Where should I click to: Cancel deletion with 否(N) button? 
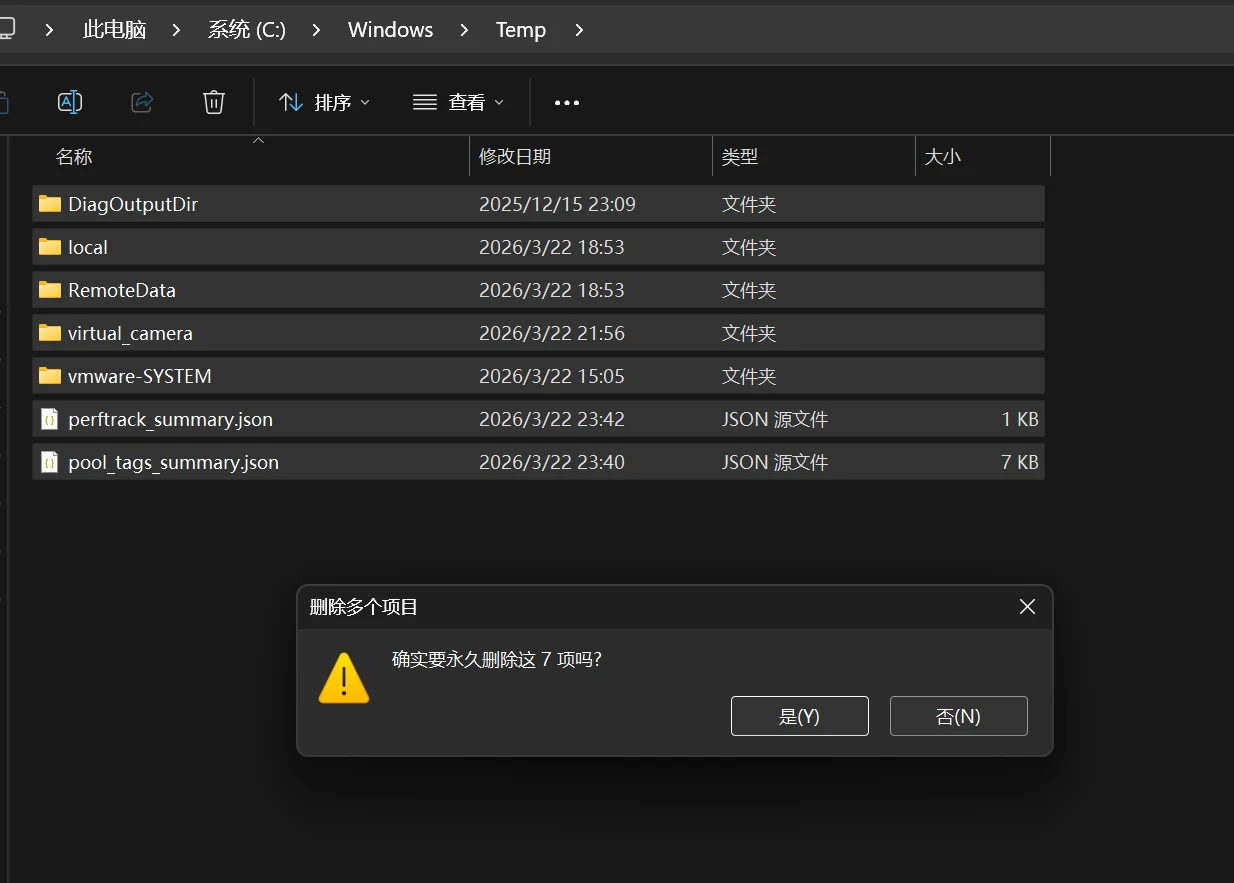[x=958, y=716]
